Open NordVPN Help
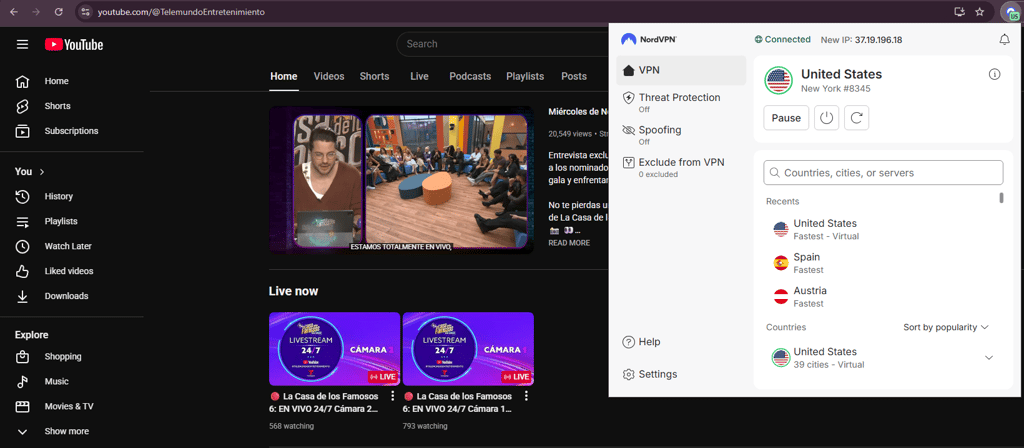The width and height of the screenshot is (1024, 448). [x=642, y=342]
